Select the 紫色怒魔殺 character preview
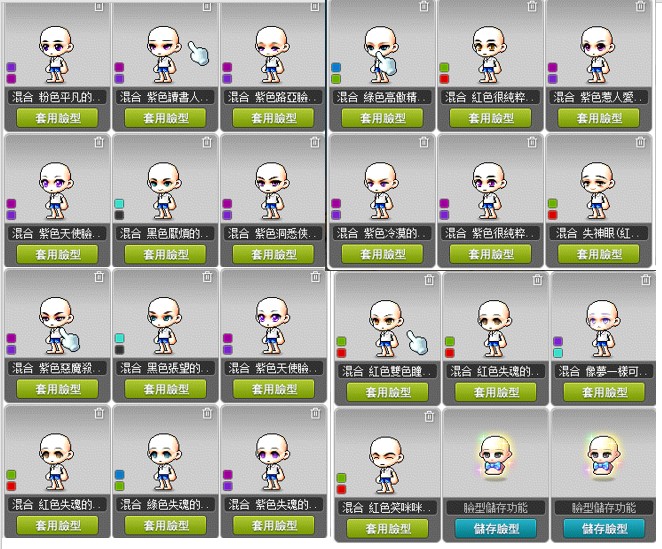Screen dimensions: 662x549 coord(56,325)
